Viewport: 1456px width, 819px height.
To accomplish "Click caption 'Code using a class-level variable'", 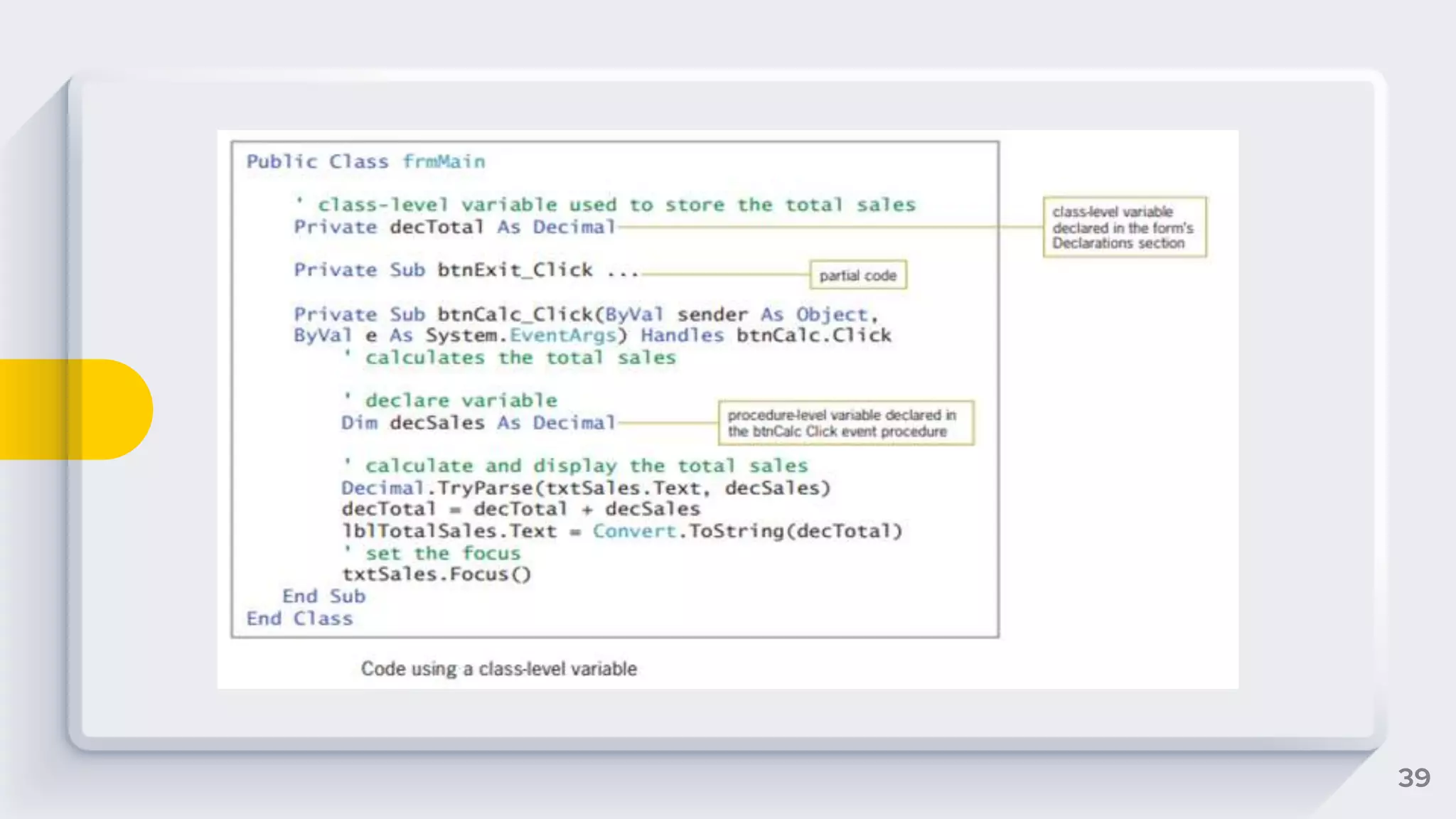I will (498, 669).
